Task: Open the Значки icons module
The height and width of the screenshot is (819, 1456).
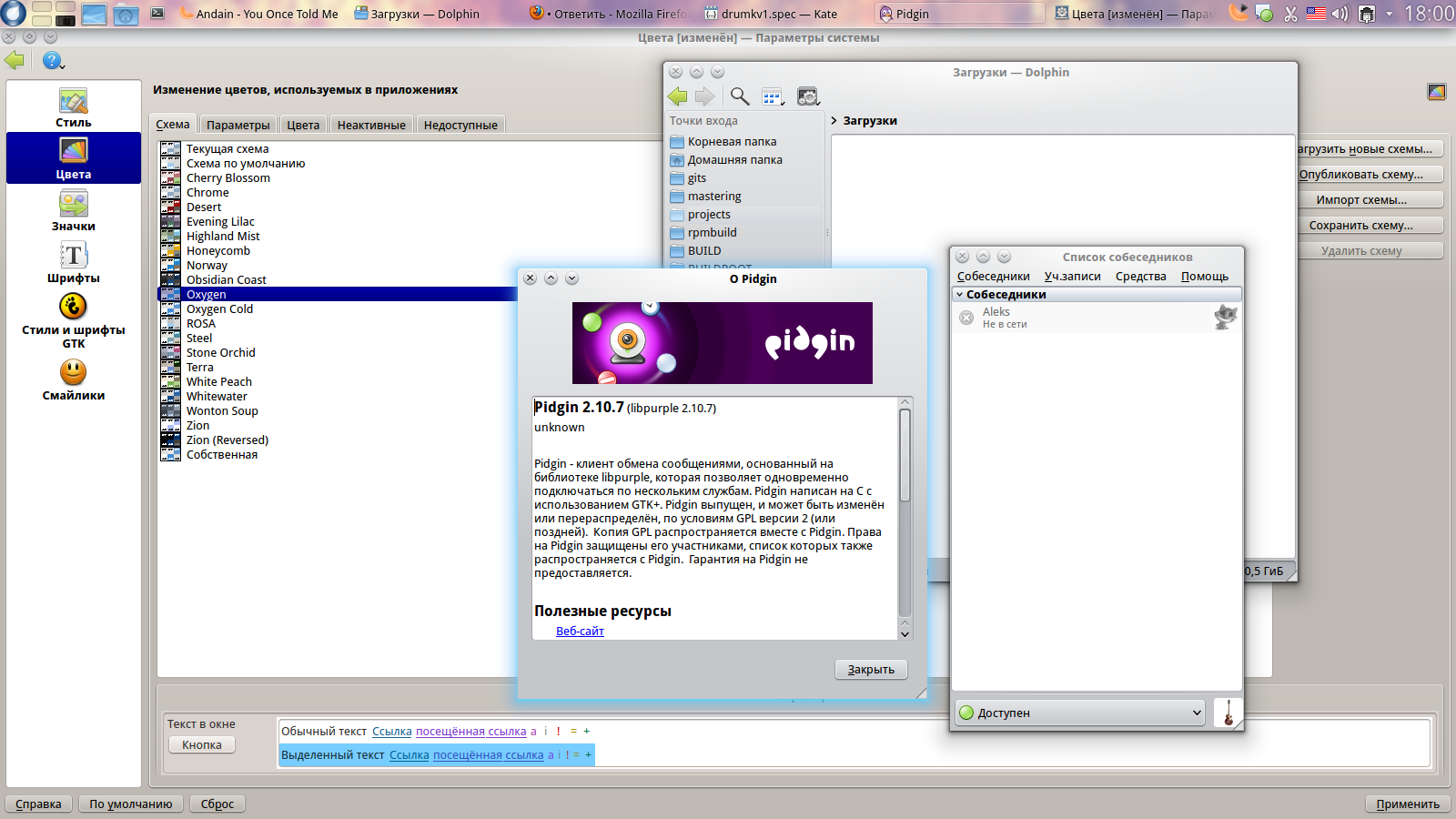Action: (x=74, y=210)
